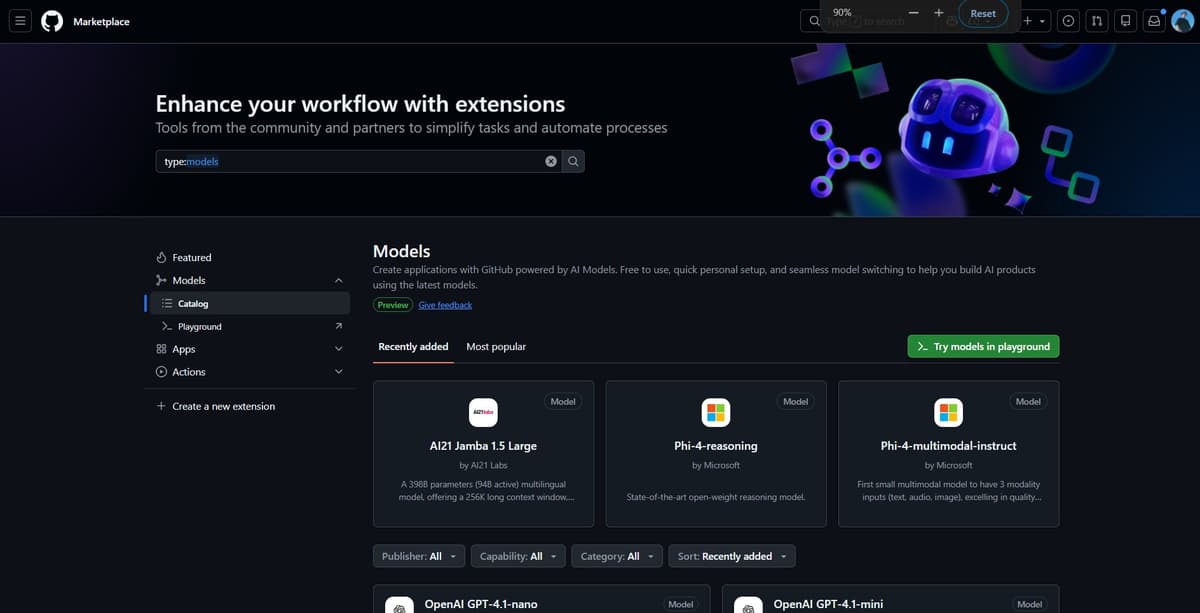Open the notifications inbox icon
This screenshot has width=1200, height=613.
pos(1154,21)
